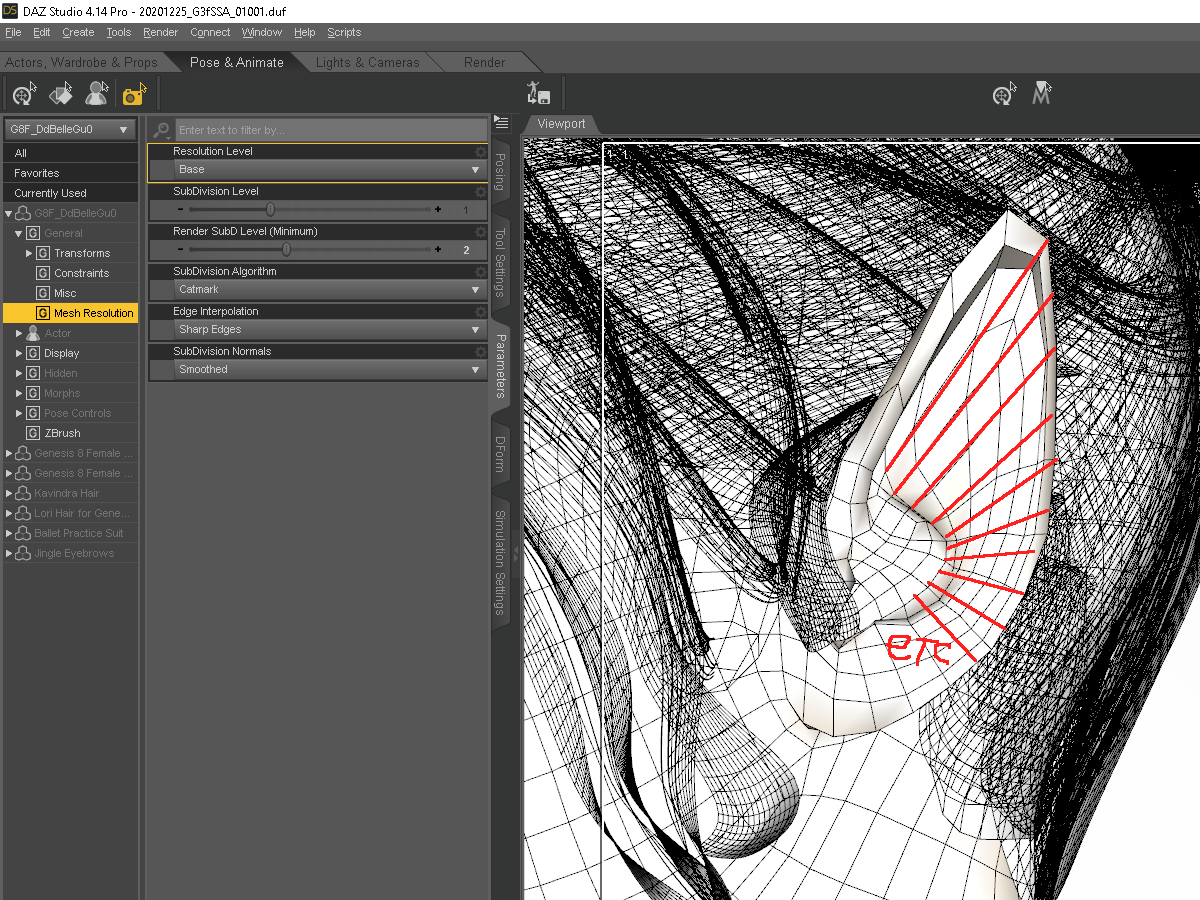Image resolution: width=1200 pixels, height=900 pixels.
Task: Open Render SubD Level gear settings
Action: [x=481, y=232]
